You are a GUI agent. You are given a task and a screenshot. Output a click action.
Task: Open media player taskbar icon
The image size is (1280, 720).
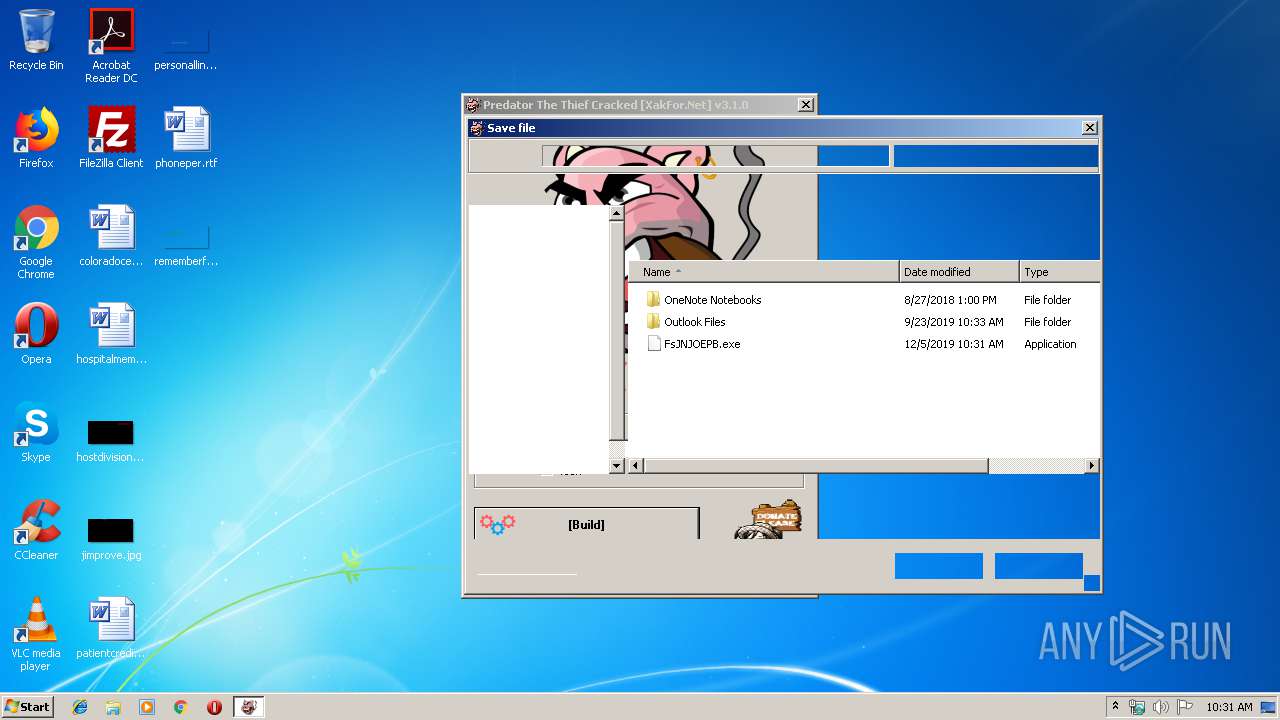click(x=147, y=707)
